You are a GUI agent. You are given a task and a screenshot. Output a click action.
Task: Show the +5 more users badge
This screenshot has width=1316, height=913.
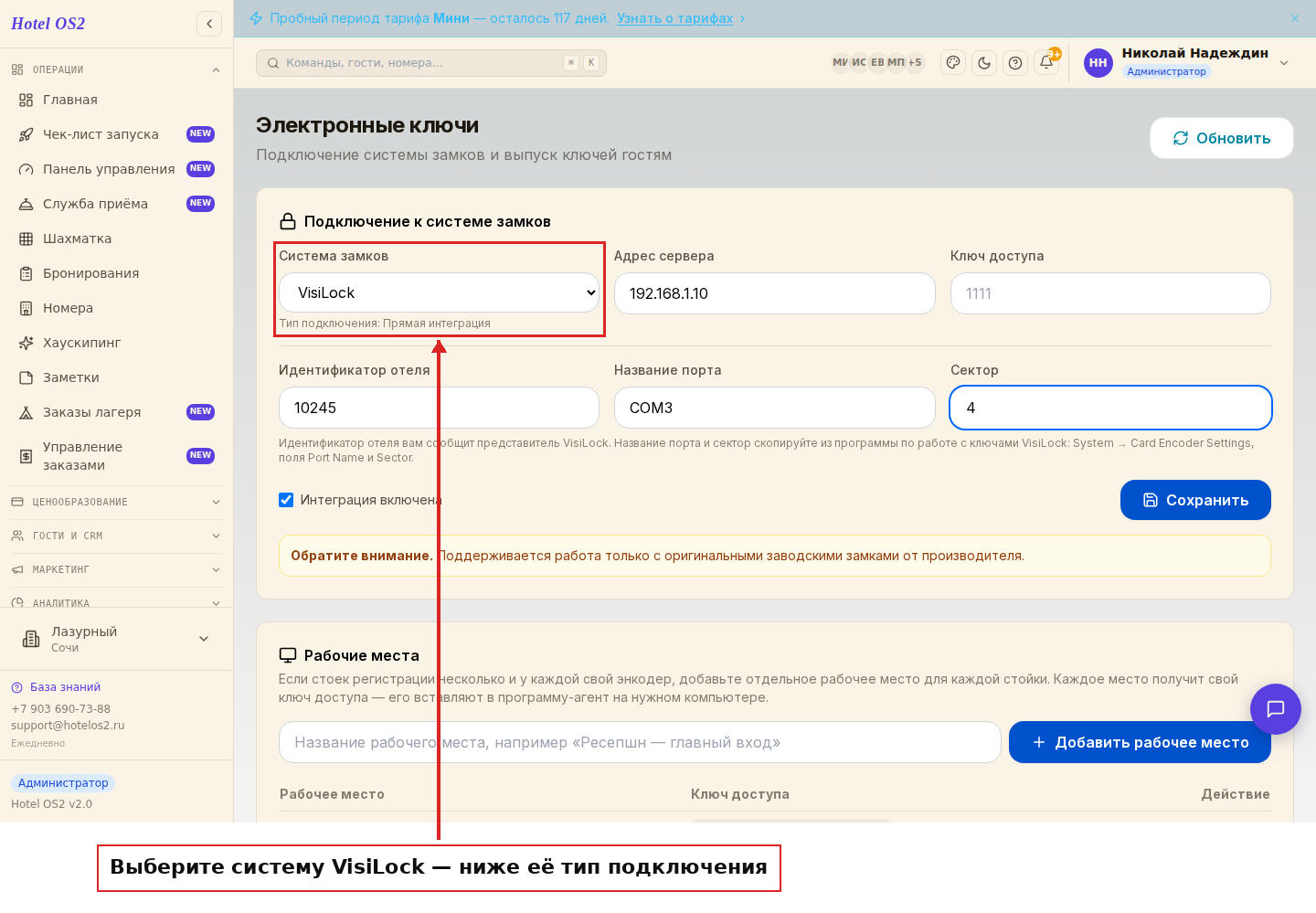pyautogui.click(x=915, y=63)
